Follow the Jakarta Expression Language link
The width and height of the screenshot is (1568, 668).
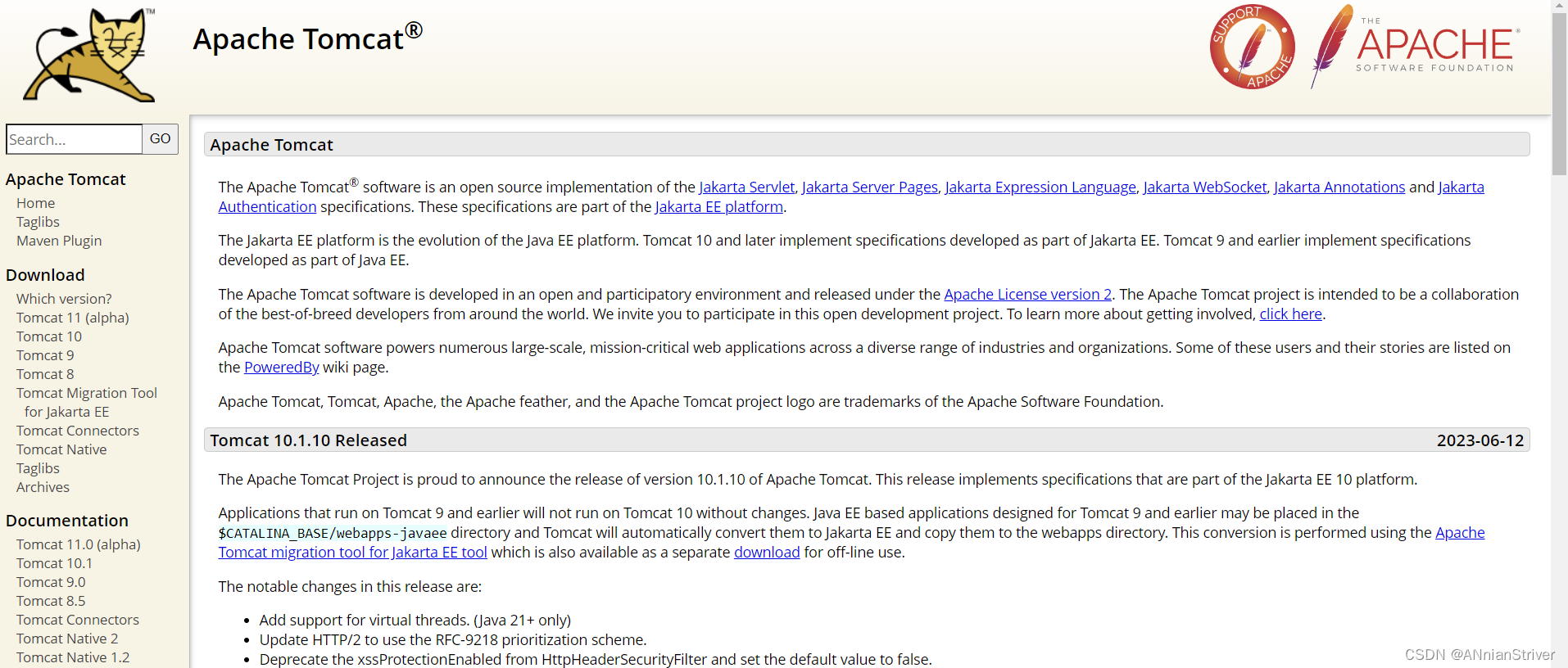coord(1040,187)
